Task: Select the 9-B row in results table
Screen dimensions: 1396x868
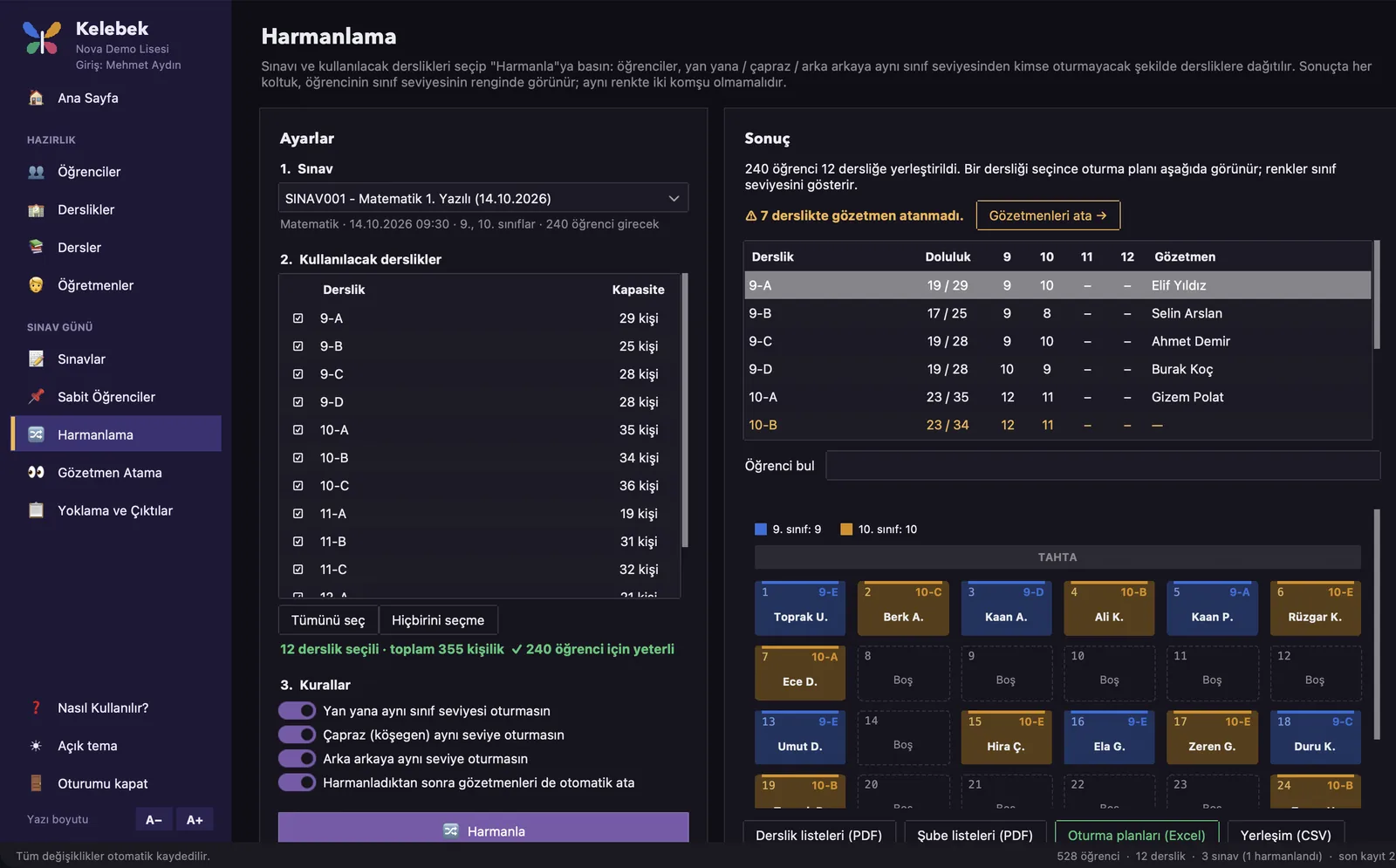Action: pos(1057,313)
